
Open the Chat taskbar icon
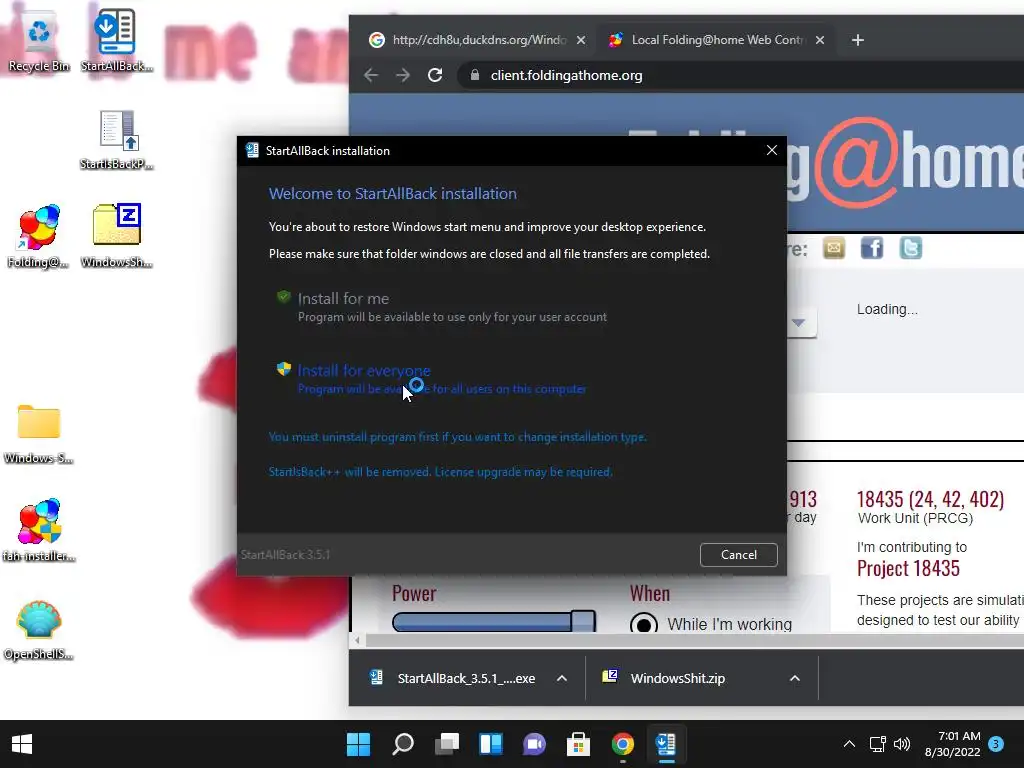click(534, 744)
